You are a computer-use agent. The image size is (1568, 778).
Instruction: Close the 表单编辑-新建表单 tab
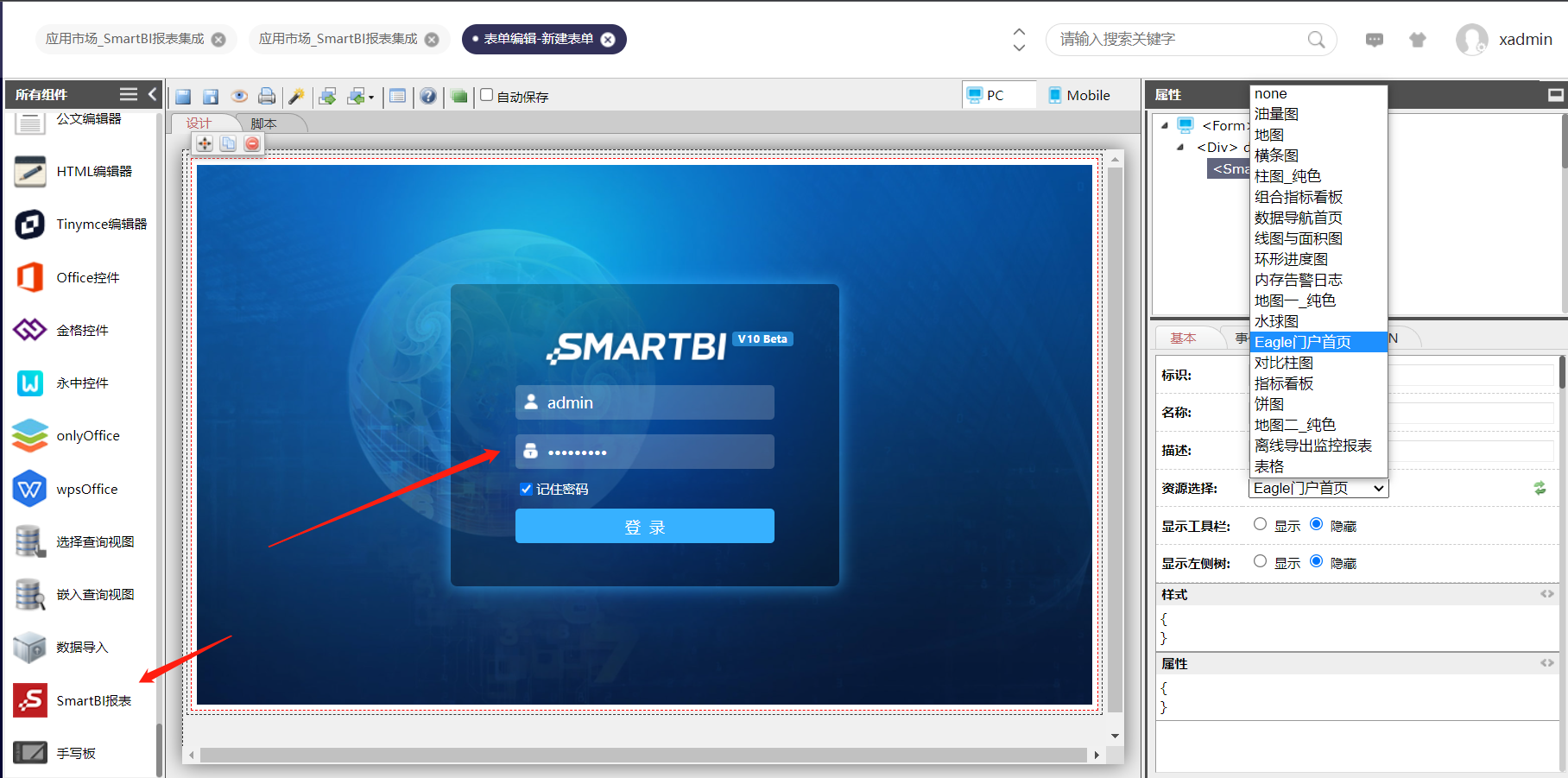[608, 40]
